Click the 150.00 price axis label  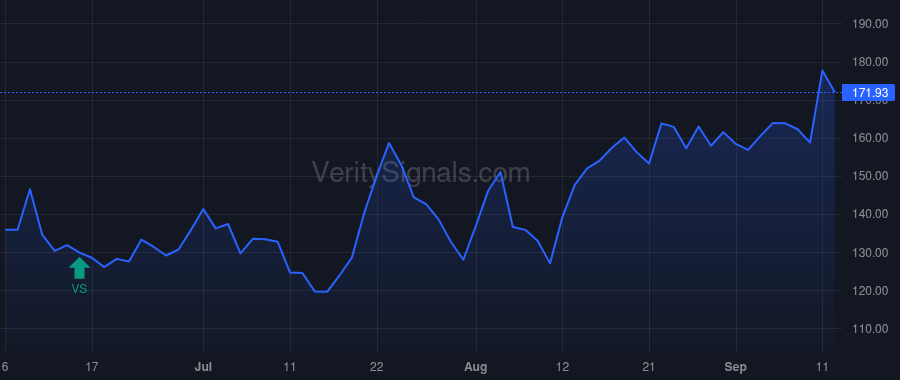tap(870, 176)
